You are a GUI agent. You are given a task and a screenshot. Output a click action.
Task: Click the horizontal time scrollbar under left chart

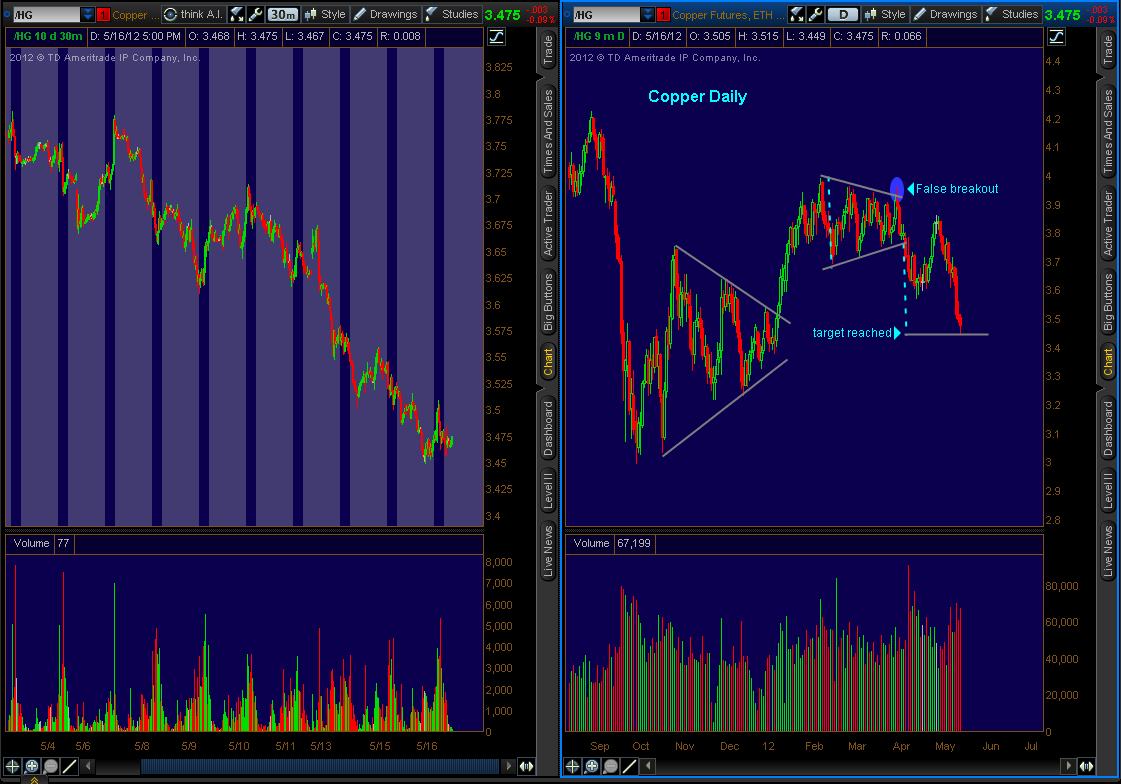(x=320, y=766)
